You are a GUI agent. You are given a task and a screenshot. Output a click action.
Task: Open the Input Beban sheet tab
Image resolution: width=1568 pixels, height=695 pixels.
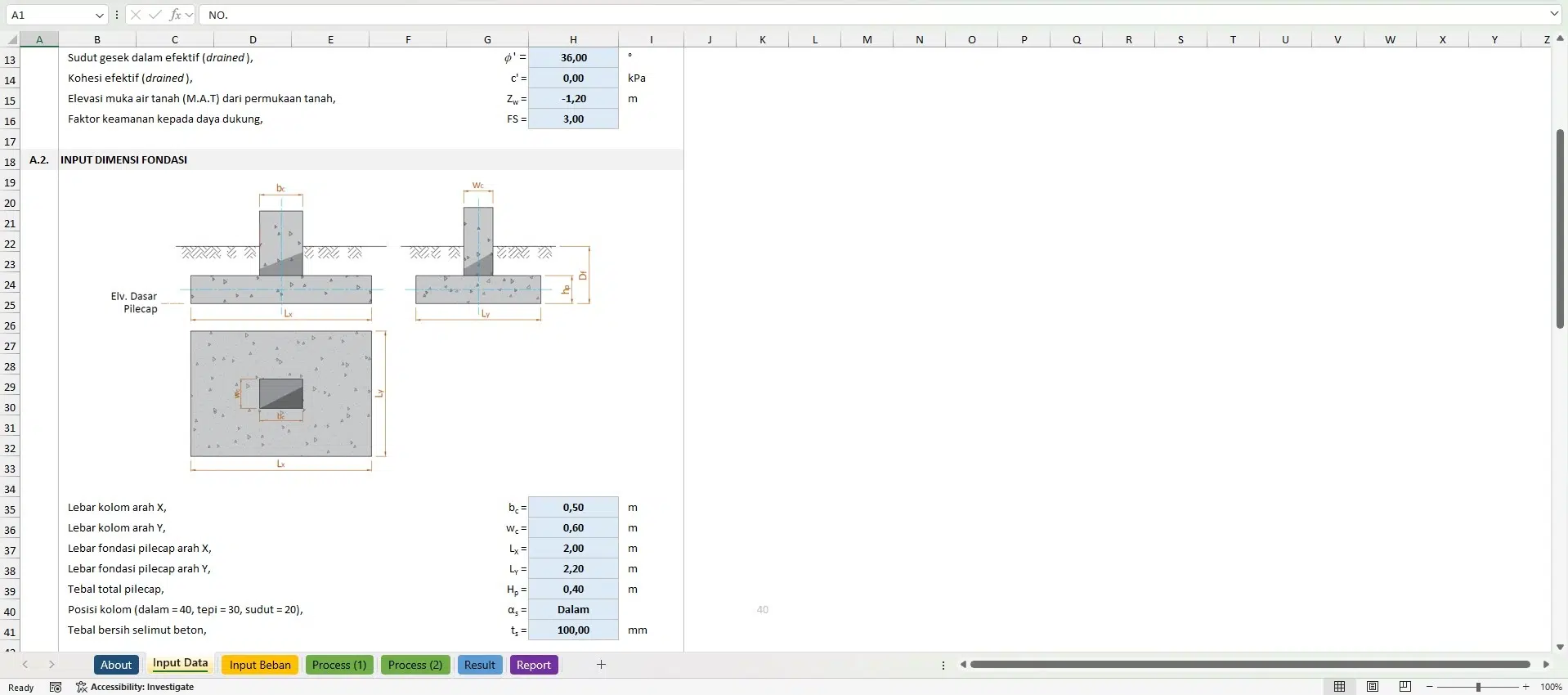coord(260,665)
